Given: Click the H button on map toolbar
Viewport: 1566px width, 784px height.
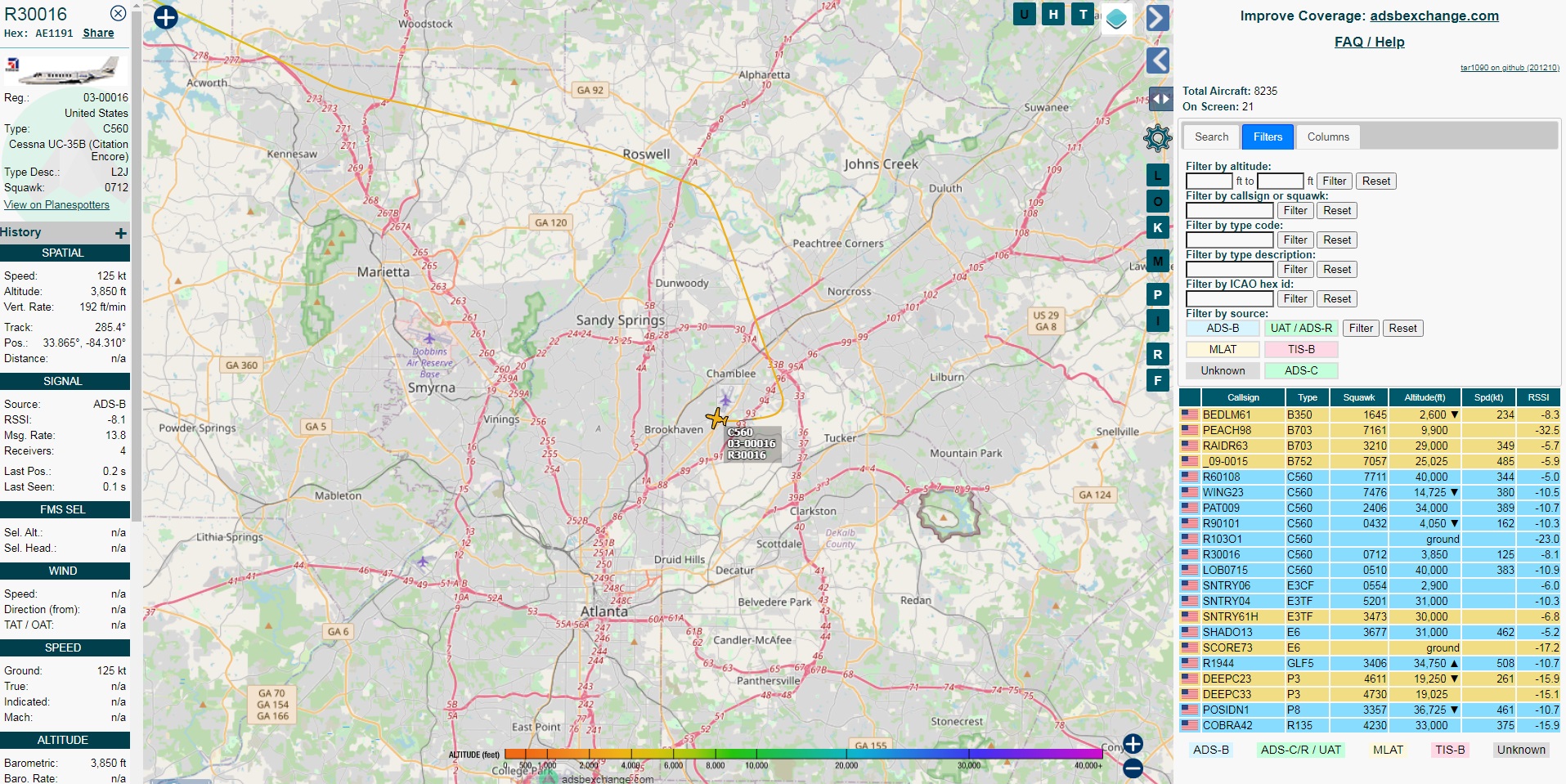Looking at the screenshot, I should tap(1053, 14).
